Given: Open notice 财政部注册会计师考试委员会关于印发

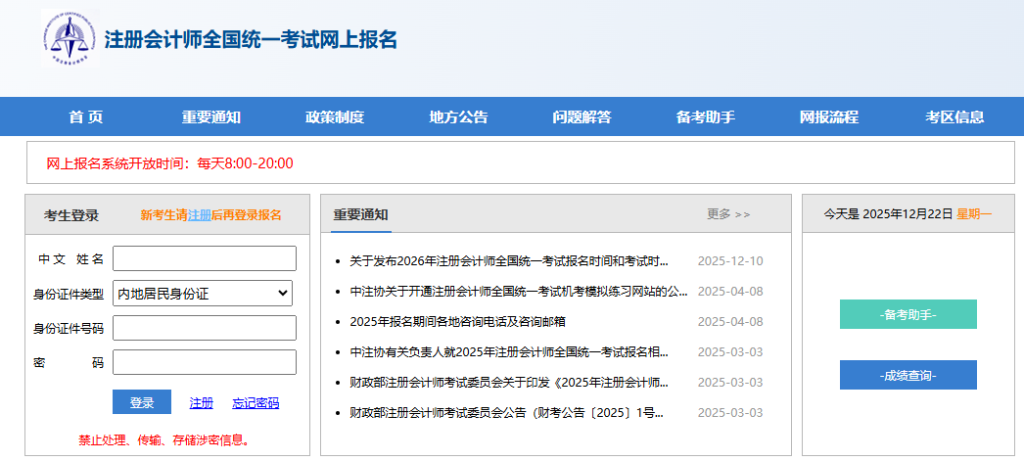Looking at the screenshot, I should tap(509, 382).
